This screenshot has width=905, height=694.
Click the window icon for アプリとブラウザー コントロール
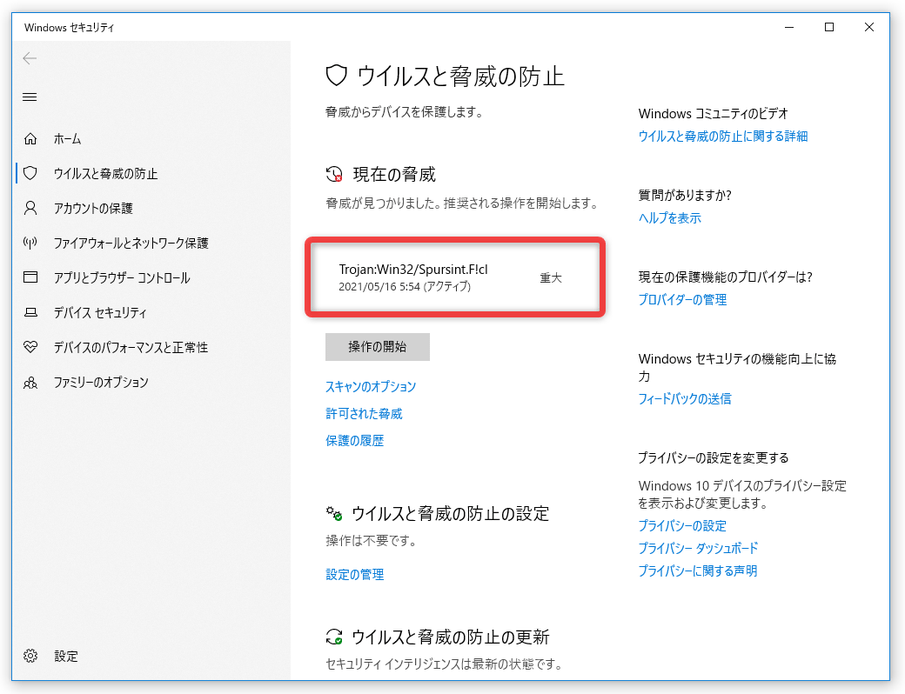[x=30, y=277]
